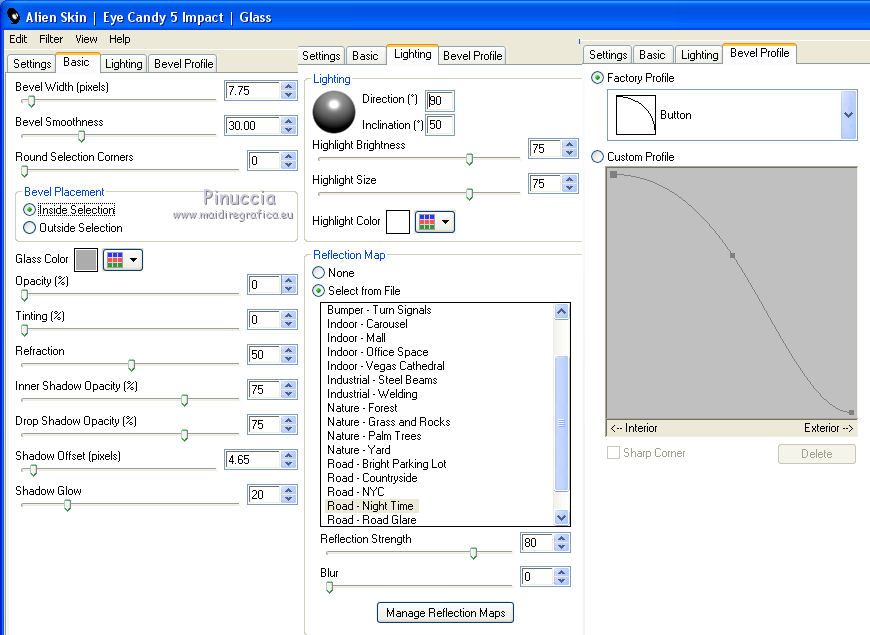Switch to the left panel Lighting tab
This screenshot has height=635, width=870.
click(x=124, y=64)
